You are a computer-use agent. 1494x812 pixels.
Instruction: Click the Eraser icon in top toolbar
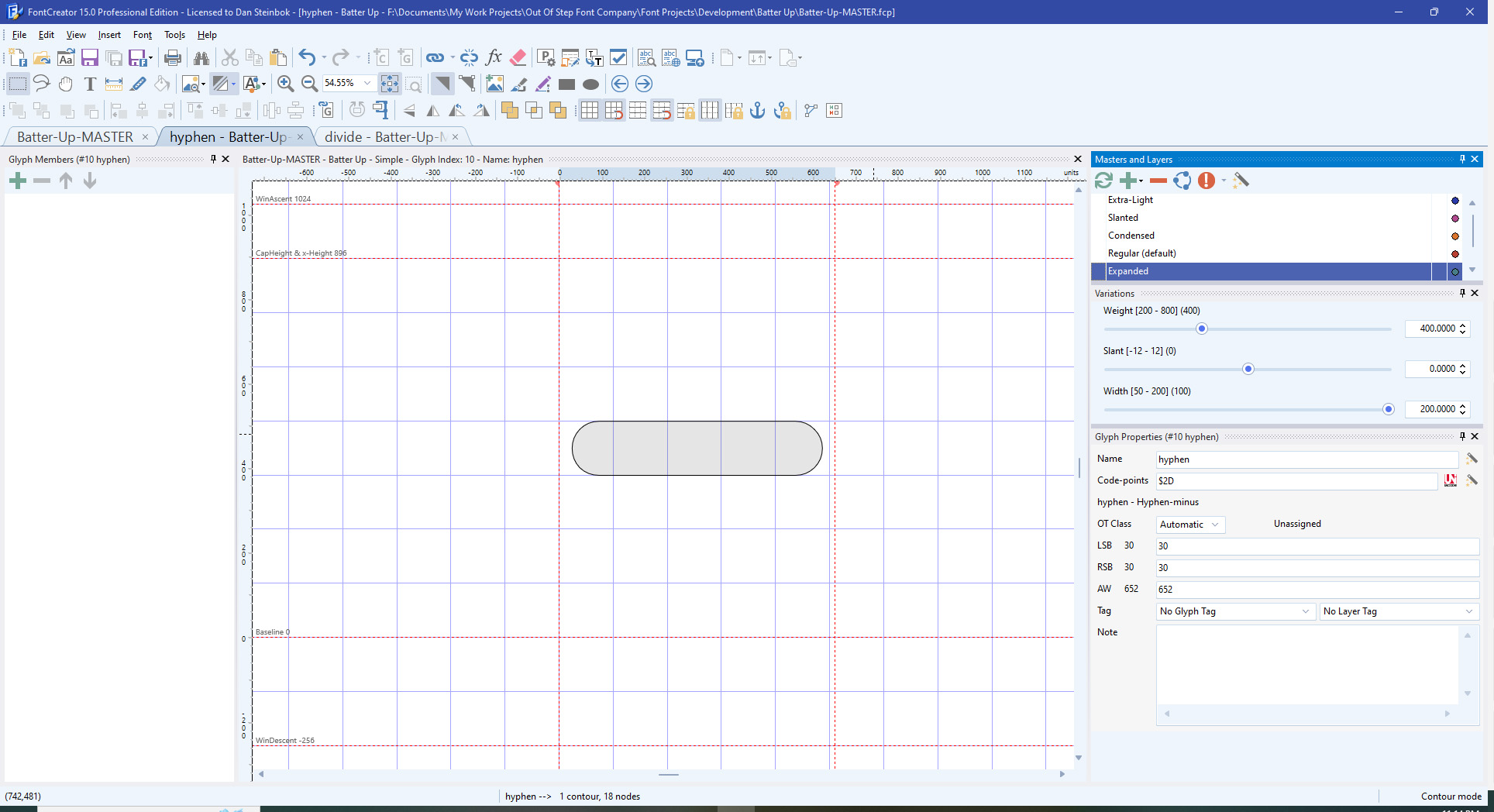pos(518,57)
